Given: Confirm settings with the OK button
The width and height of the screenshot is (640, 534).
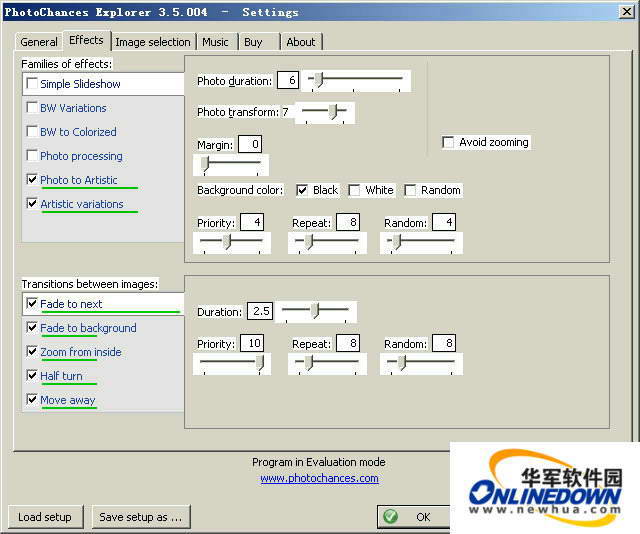Looking at the screenshot, I should pos(413,517).
